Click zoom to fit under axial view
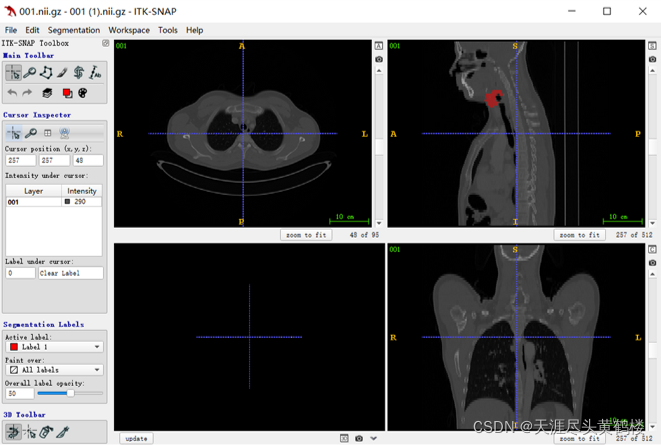This screenshot has width=661, height=445. pos(306,235)
